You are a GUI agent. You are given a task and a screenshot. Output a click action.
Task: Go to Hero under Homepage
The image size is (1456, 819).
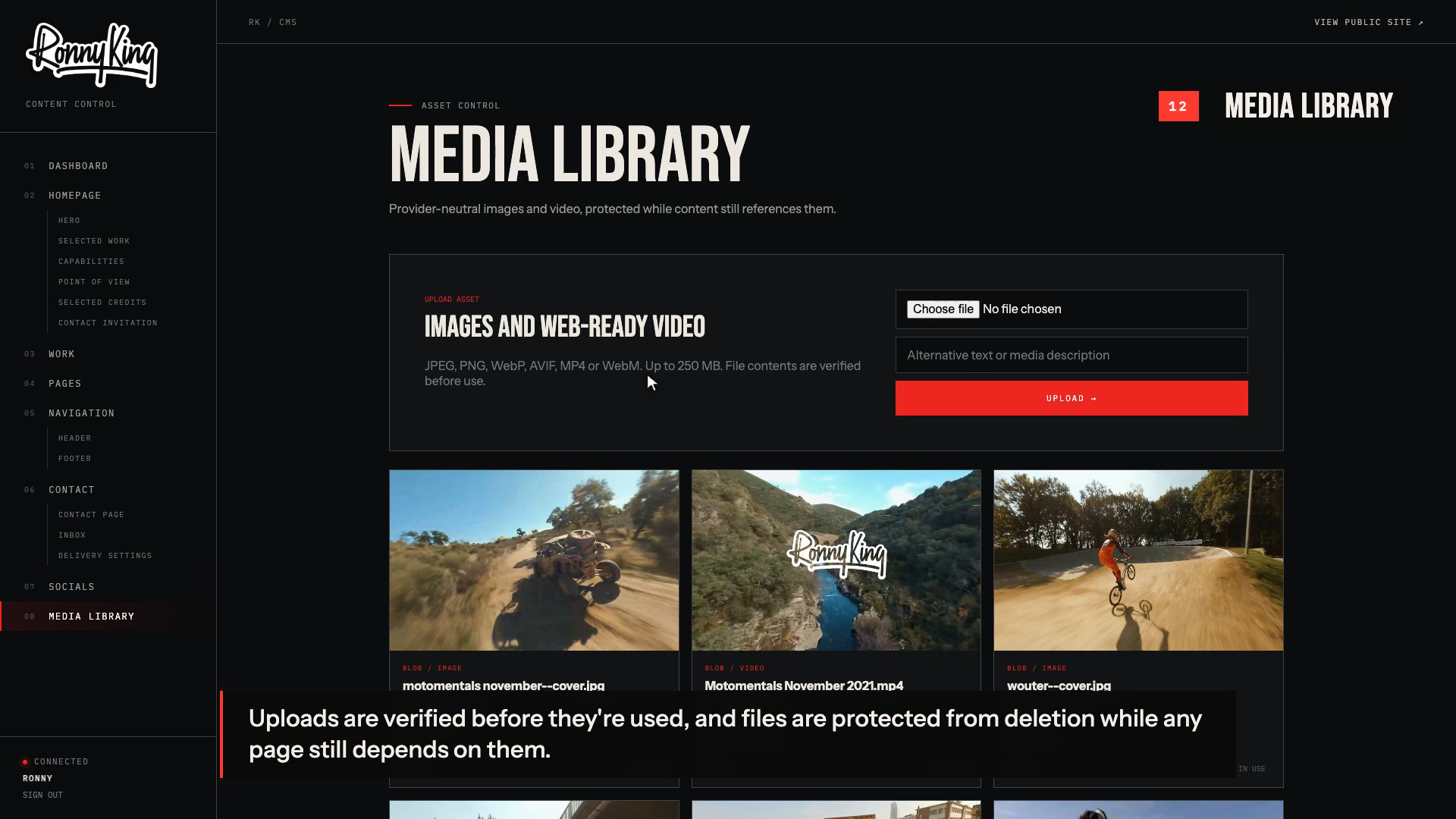(69, 221)
